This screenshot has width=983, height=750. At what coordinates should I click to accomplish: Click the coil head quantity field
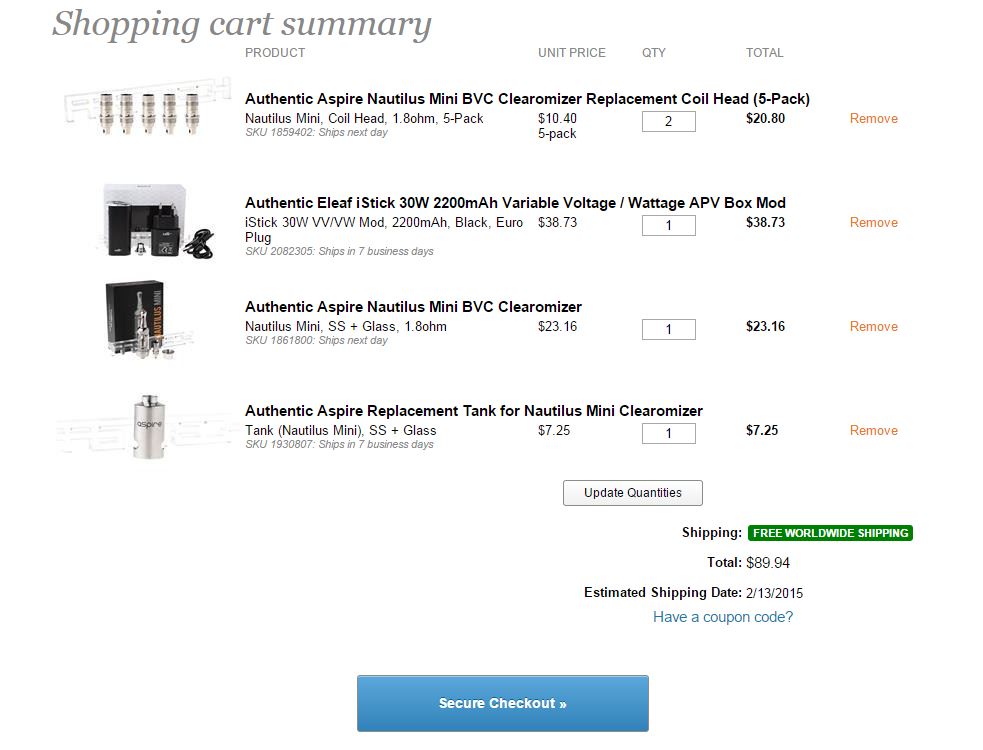coord(668,122)
